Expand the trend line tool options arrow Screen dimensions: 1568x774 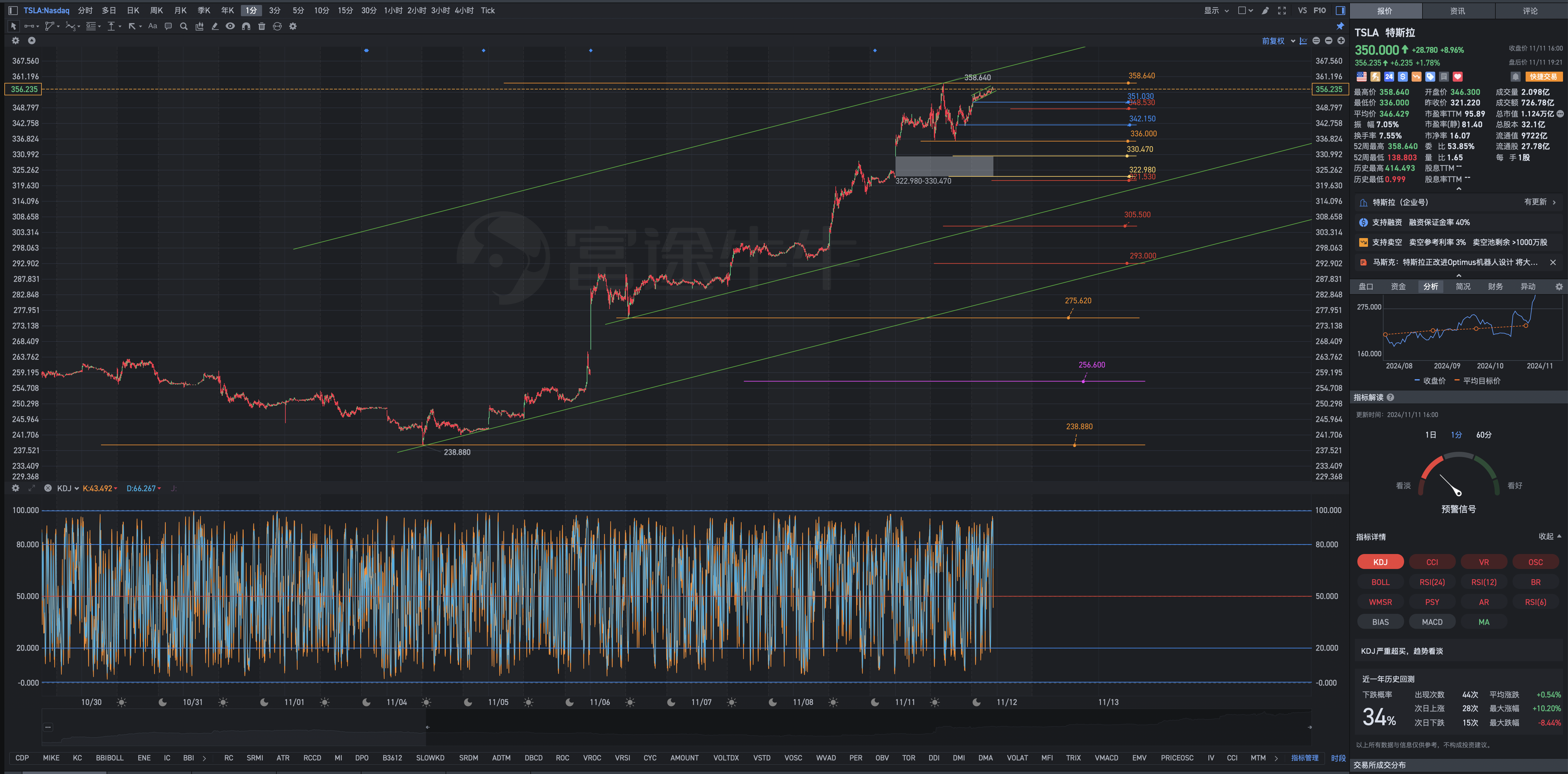[x=38, y=27]
